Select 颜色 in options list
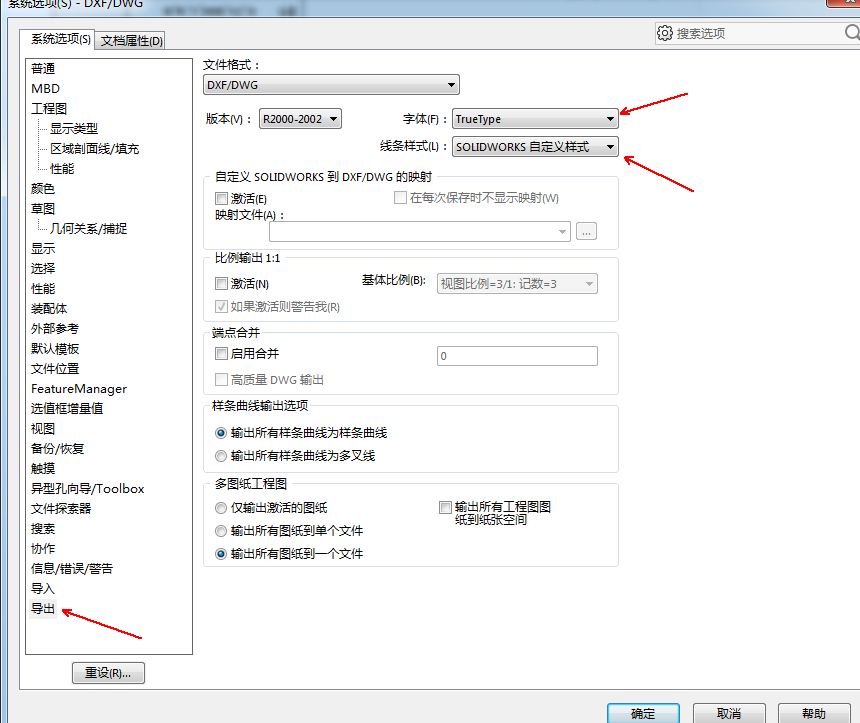The image size is (860, 723). click(43, 189)
